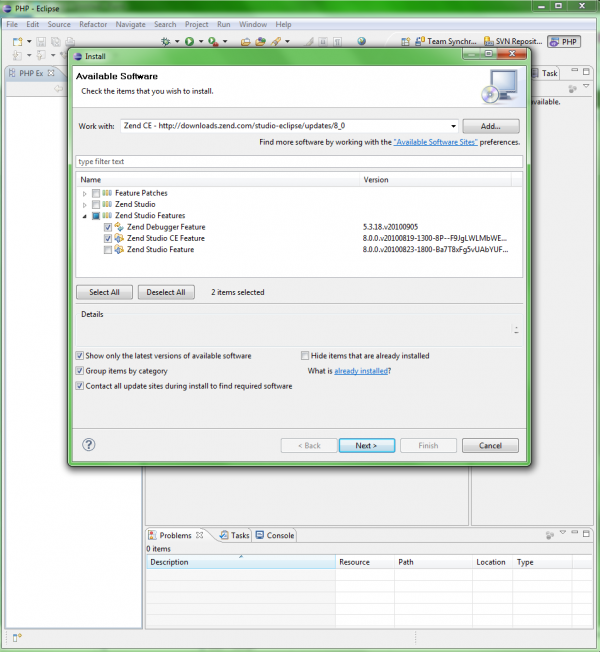Click the Cancel button

pos(490,445)
